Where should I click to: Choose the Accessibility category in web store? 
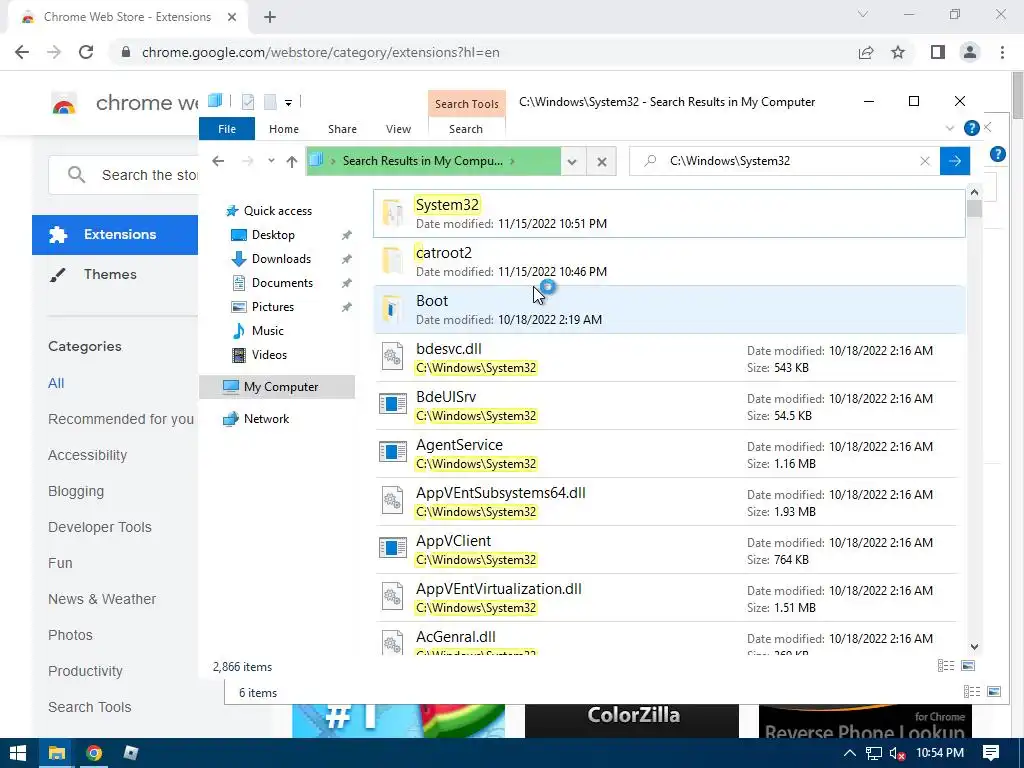87,455
